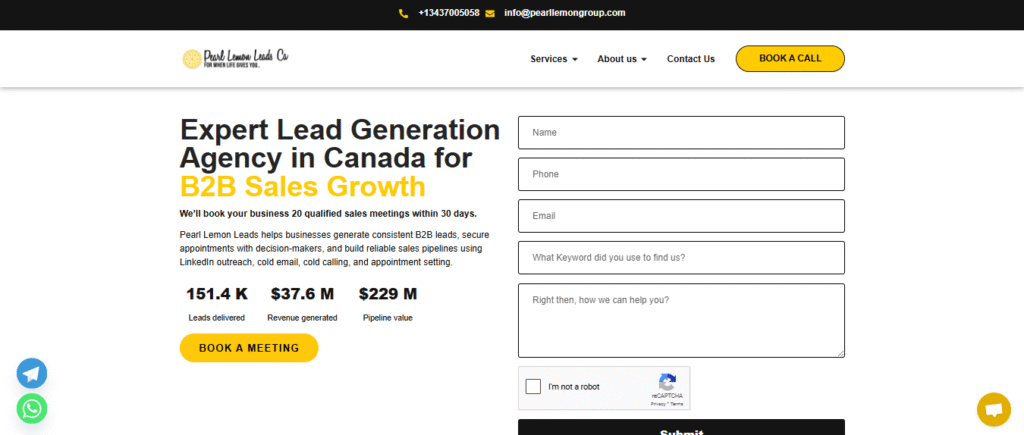Click the envelope email icon
The height and width of the screenshot is (435, 1024).
coord(490,13)
